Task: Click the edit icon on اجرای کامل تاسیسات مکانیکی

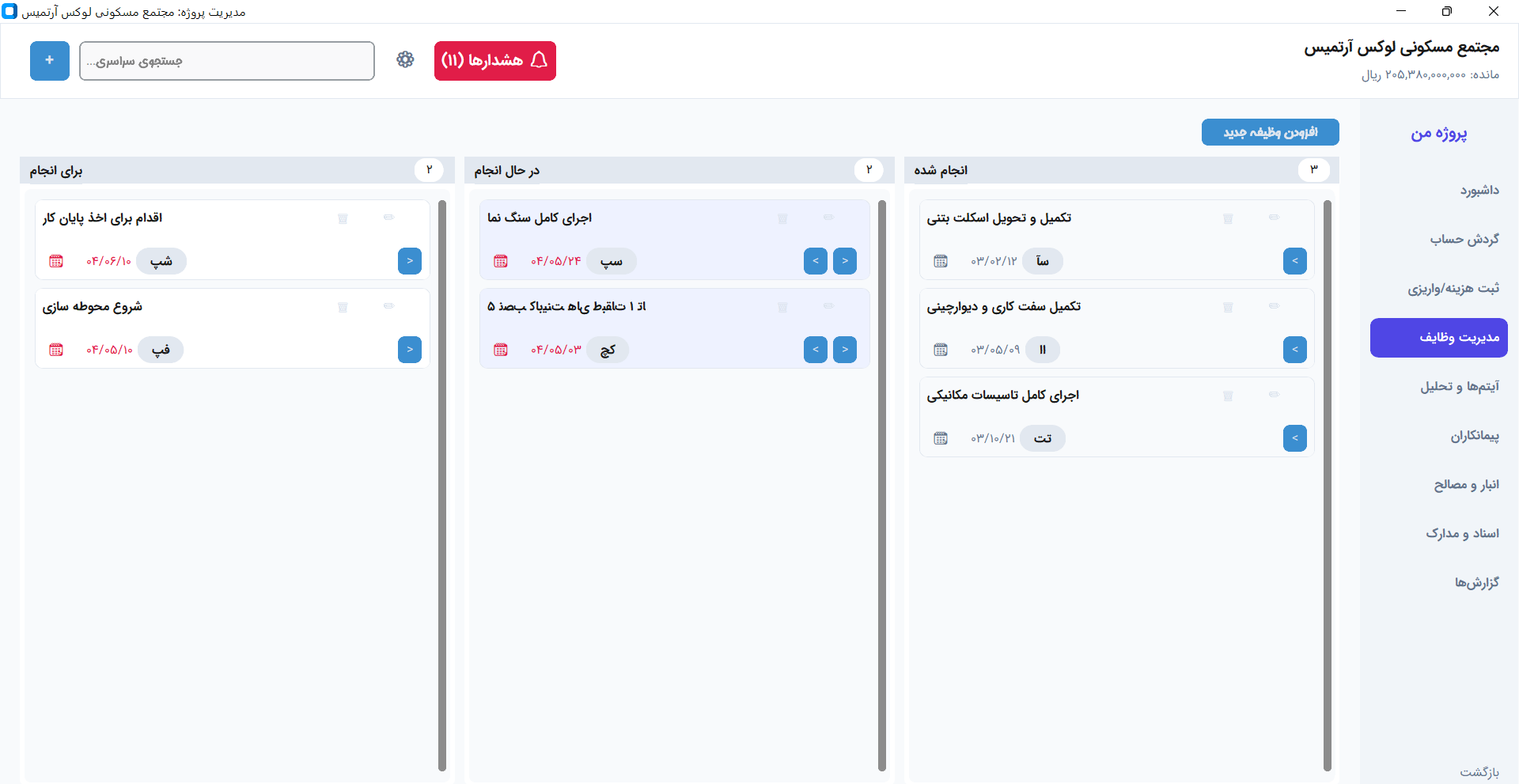Action: (1275, 395)
